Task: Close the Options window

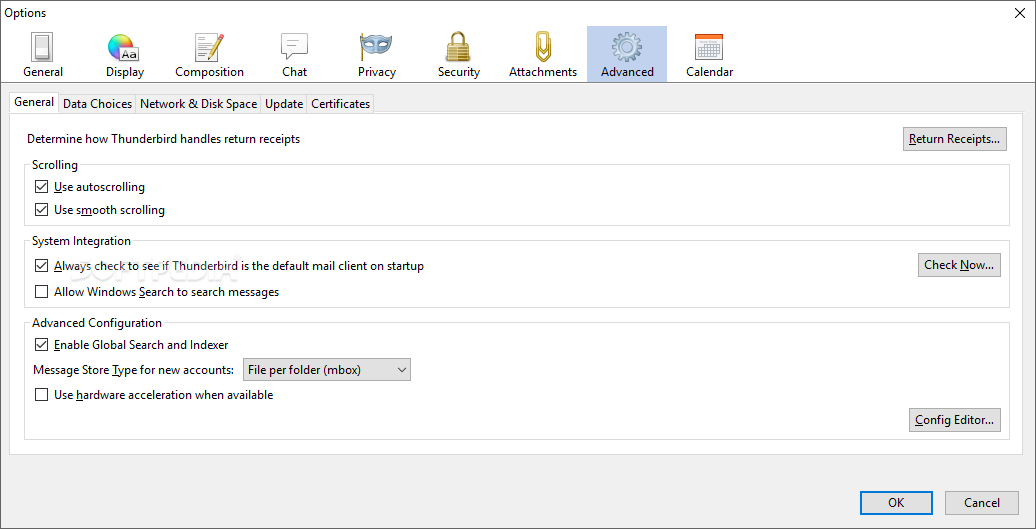Action: (1020, 13)
